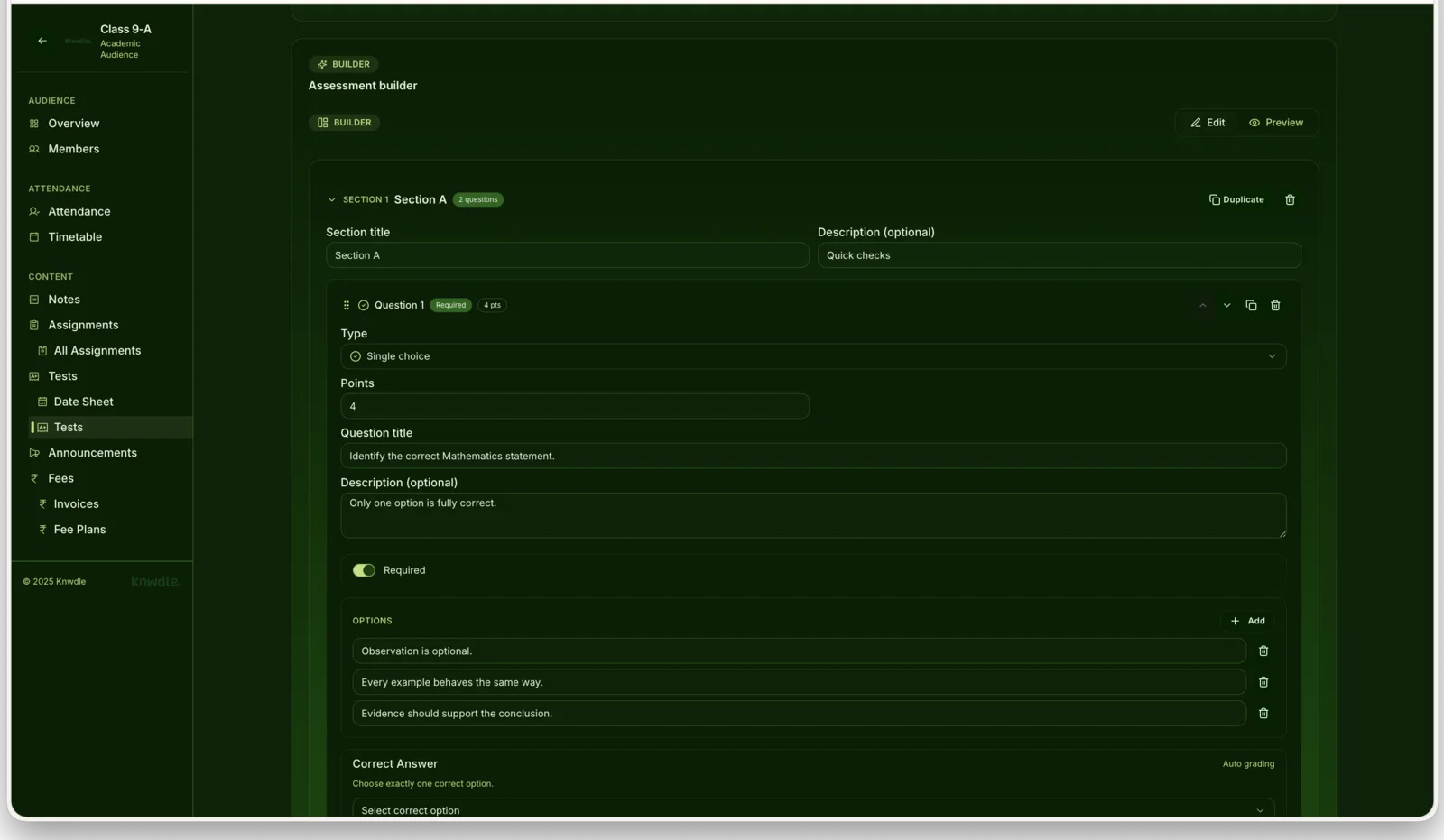
Task: Delete the 'Observation is optional.' option
Action: (x=1263, y=651)
